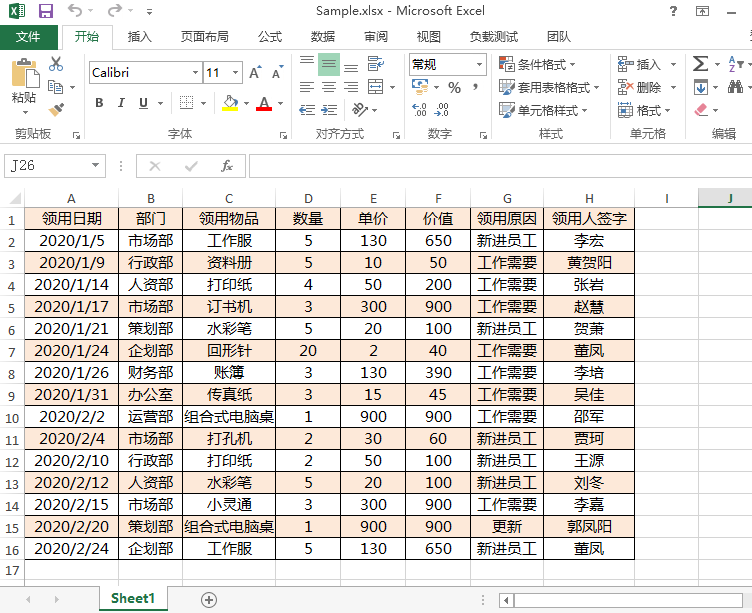This screenshot has width=752, height=613.
Task: Wrap text in the cell
Action: 376,64
